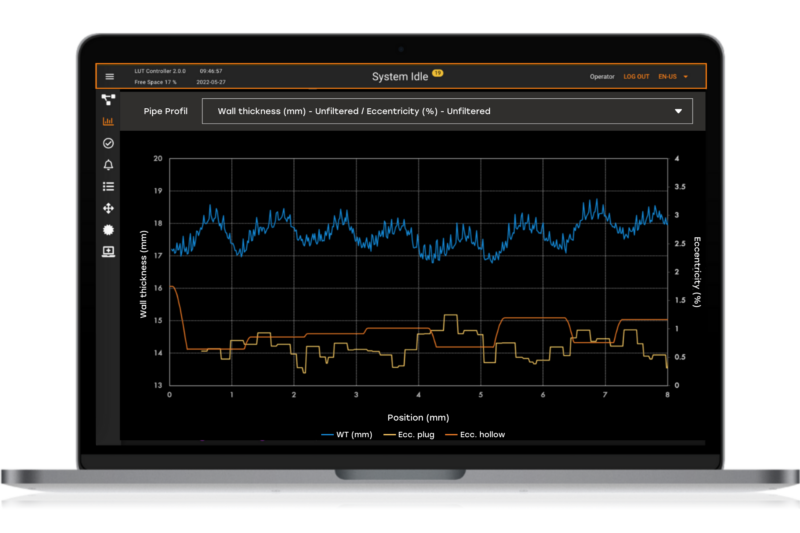Toggle Ecc. plug series in legend
Viewport: 800px width, 533px height.
point(409,435)
